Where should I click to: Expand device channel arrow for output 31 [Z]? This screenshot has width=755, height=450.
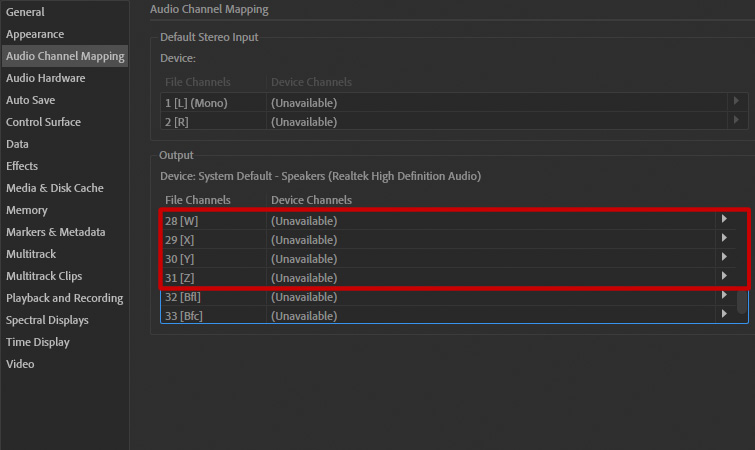[x=723, y=277]
